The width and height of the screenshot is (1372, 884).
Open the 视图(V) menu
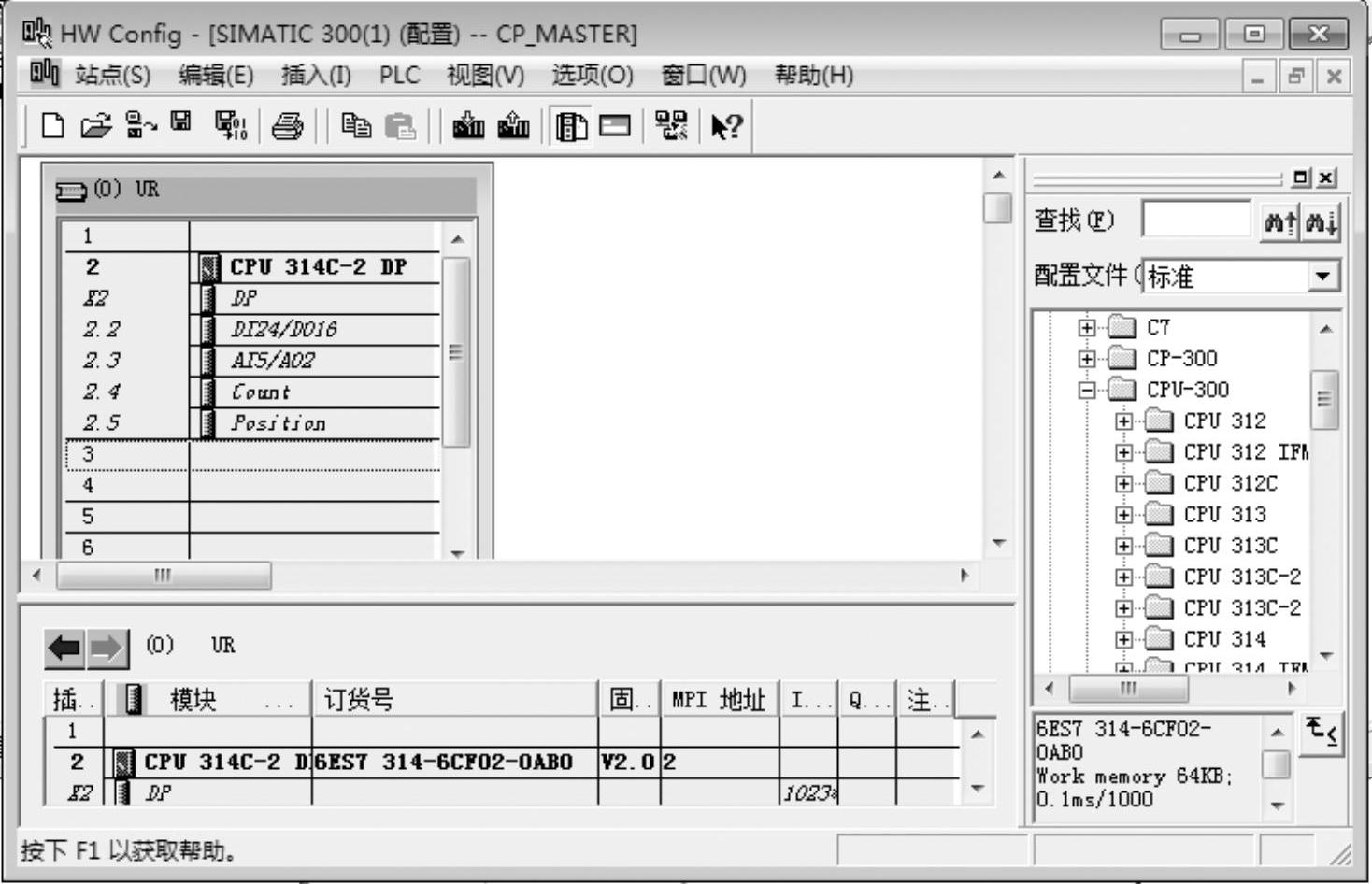[485, 75]
